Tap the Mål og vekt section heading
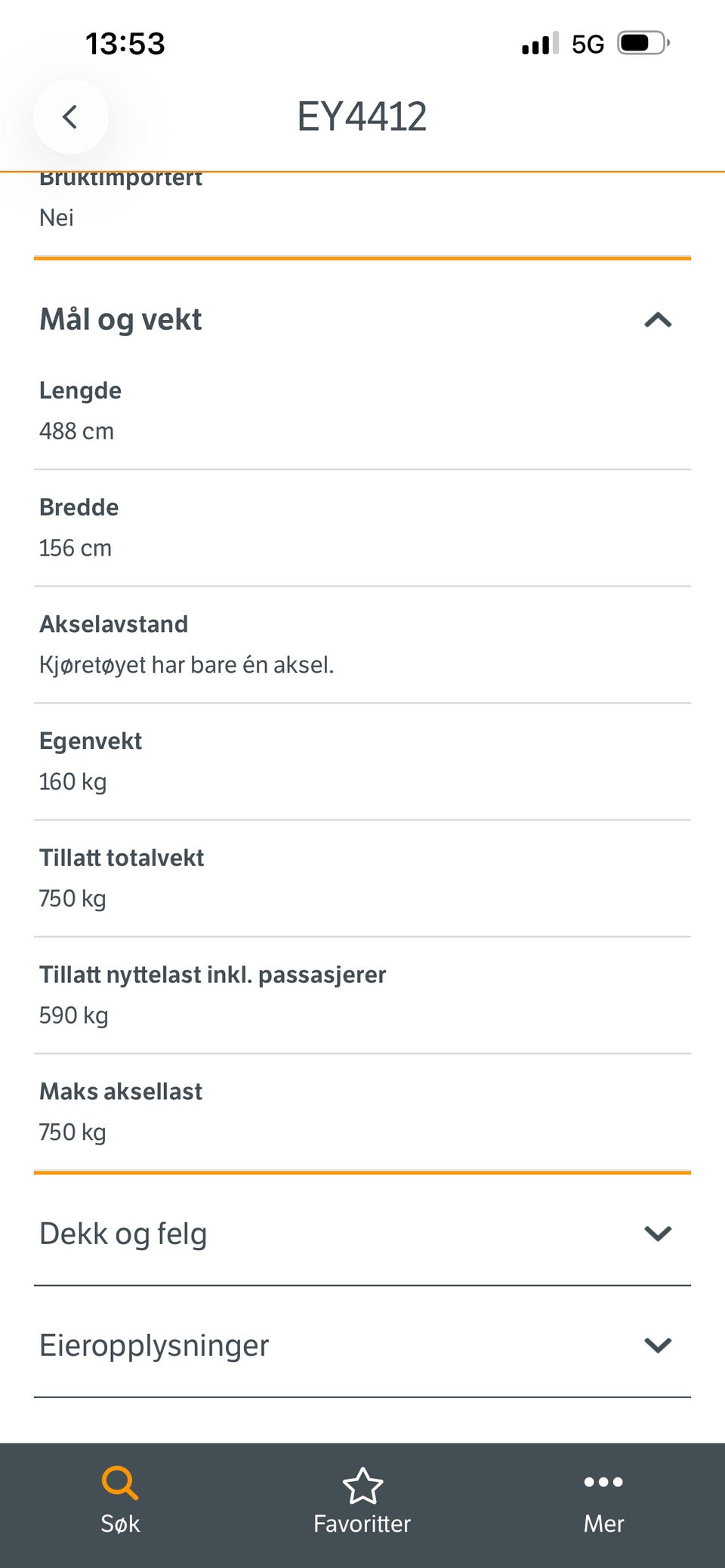Viewport: 725px width, 1568px height. click(121, 320)
